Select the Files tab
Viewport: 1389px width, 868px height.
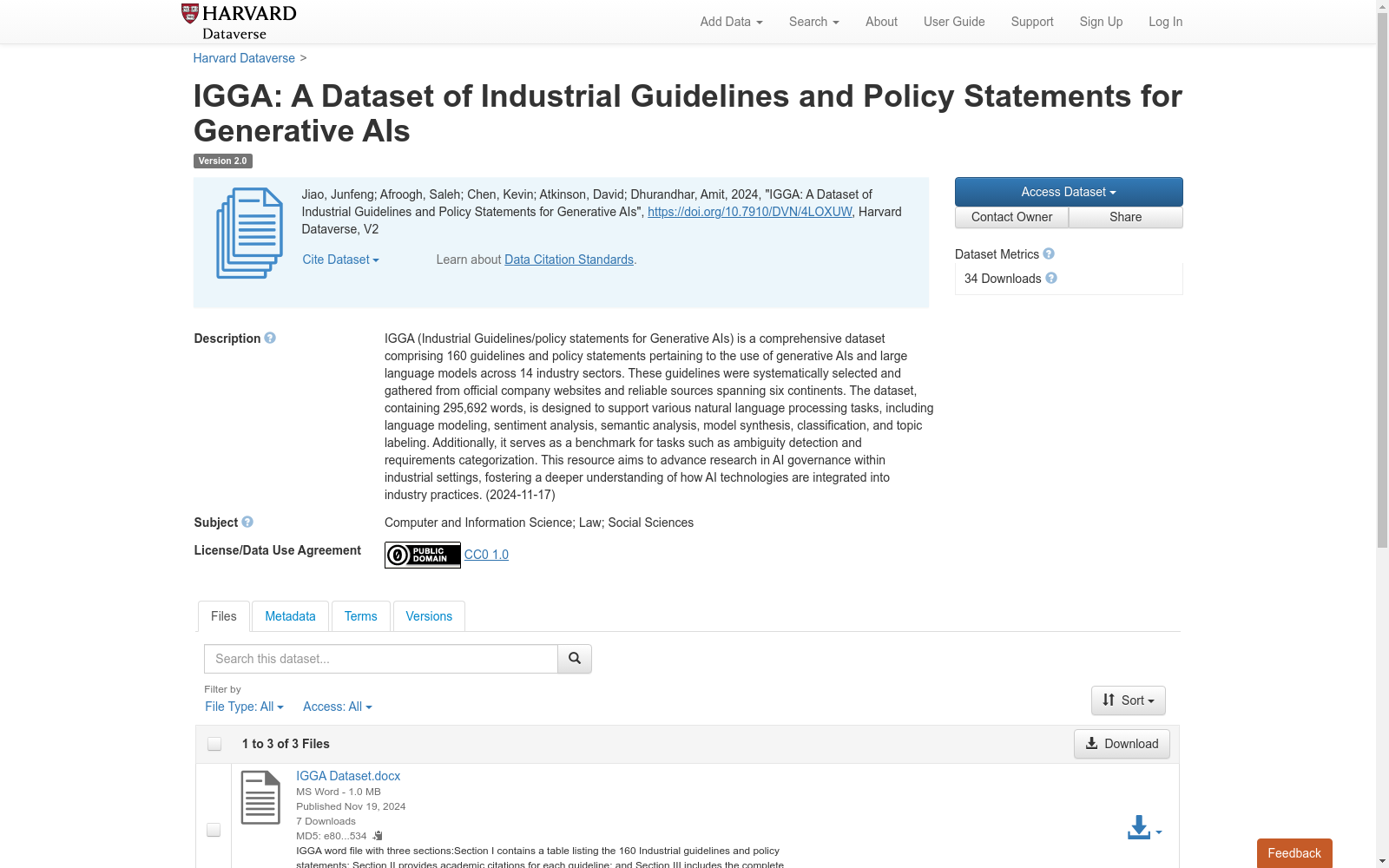(x=224, y=616)
